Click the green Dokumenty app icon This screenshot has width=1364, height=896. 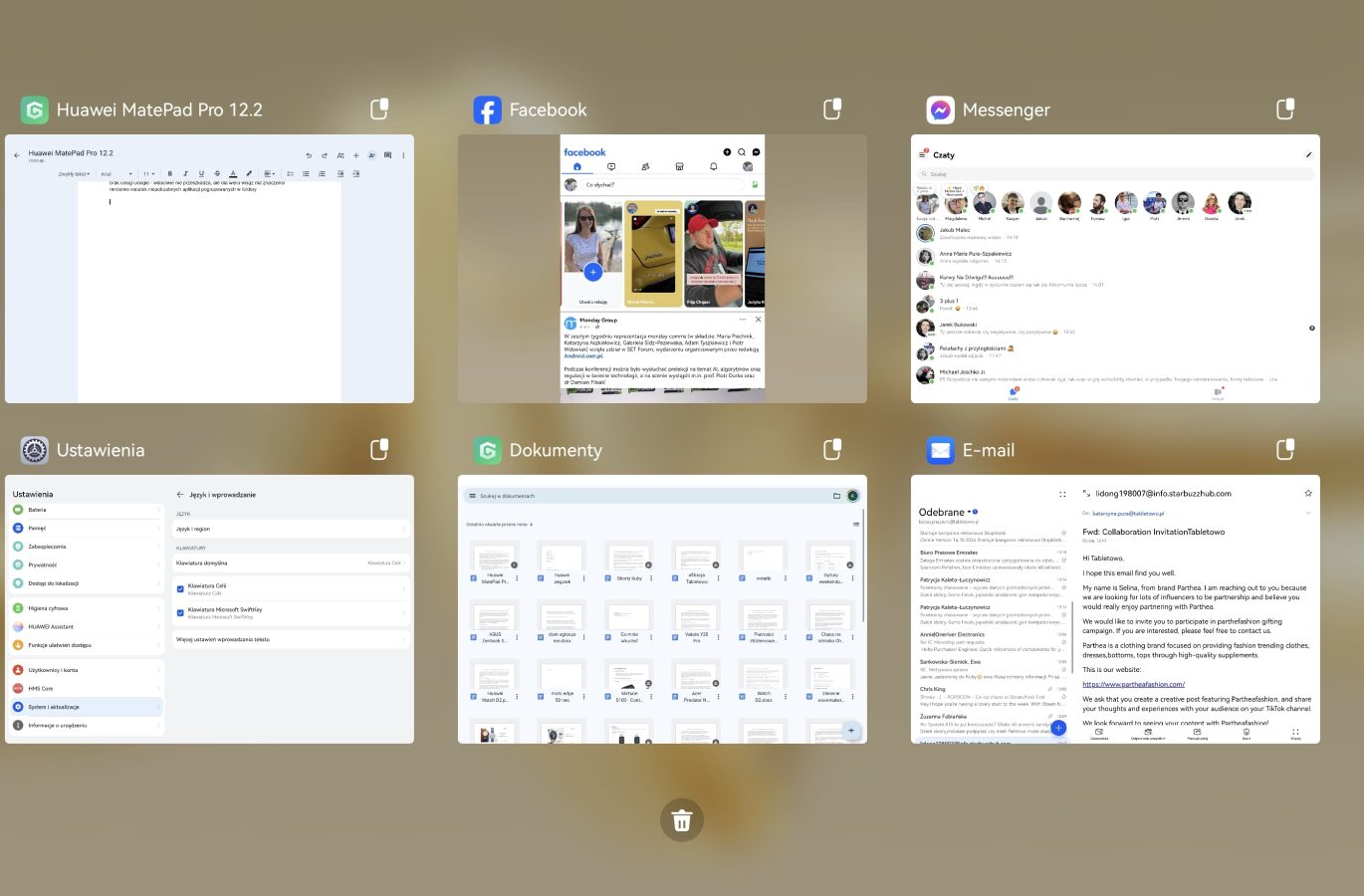(x=487, y=450)
